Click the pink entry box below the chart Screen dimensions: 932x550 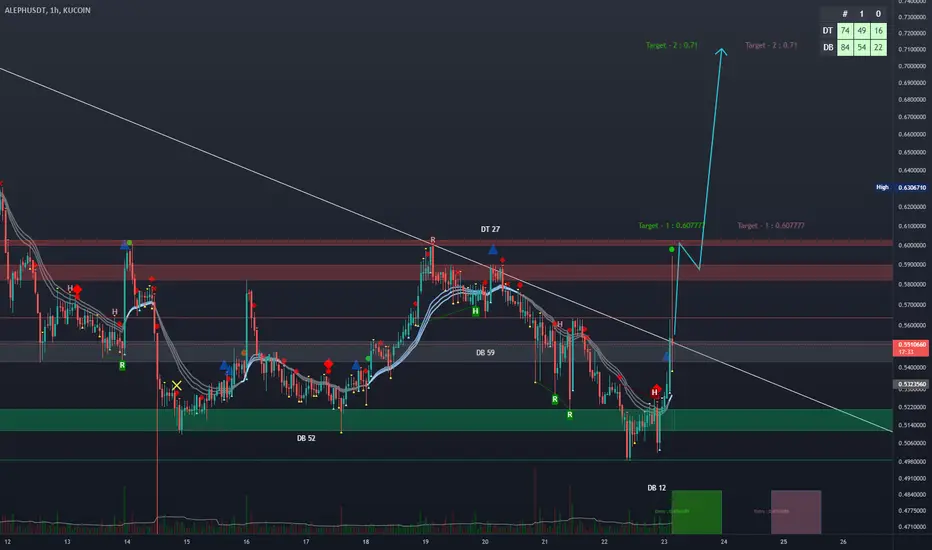[x=796, y=512]
